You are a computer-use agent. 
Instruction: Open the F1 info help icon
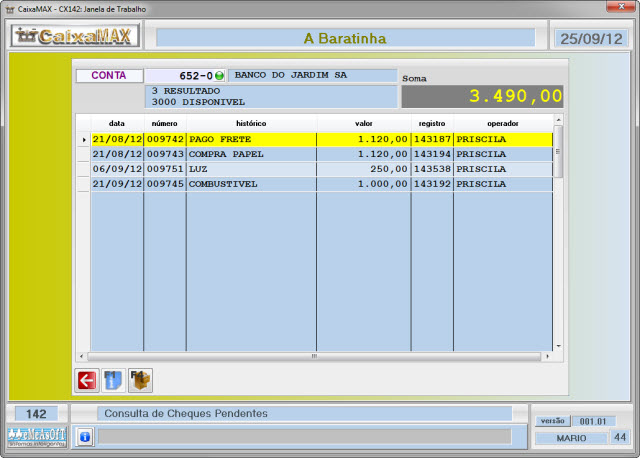click(x=113, y=380)
